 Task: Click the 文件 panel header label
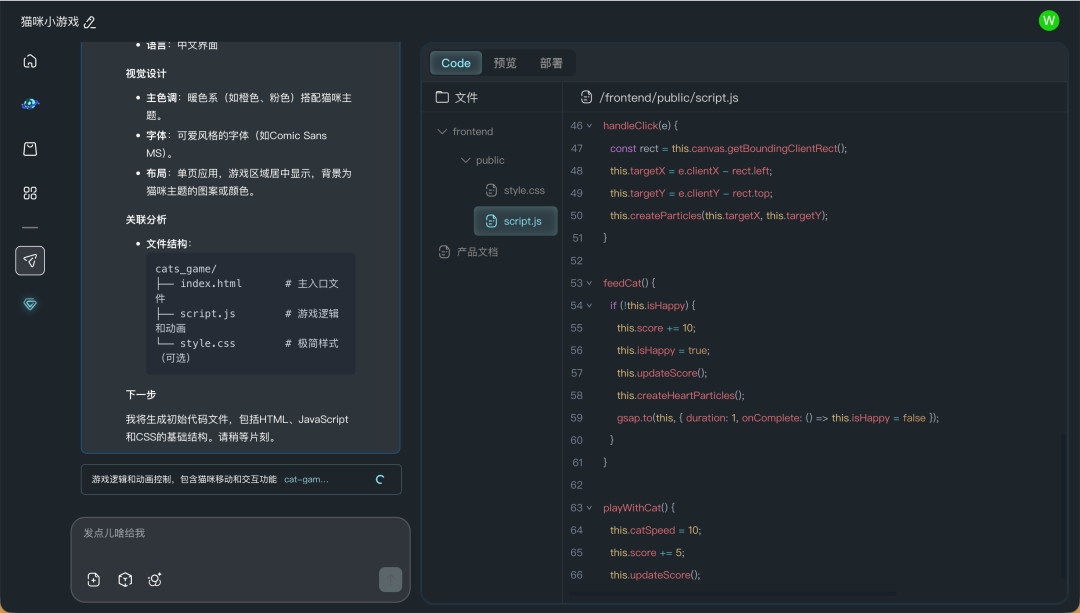click(466, 98)
